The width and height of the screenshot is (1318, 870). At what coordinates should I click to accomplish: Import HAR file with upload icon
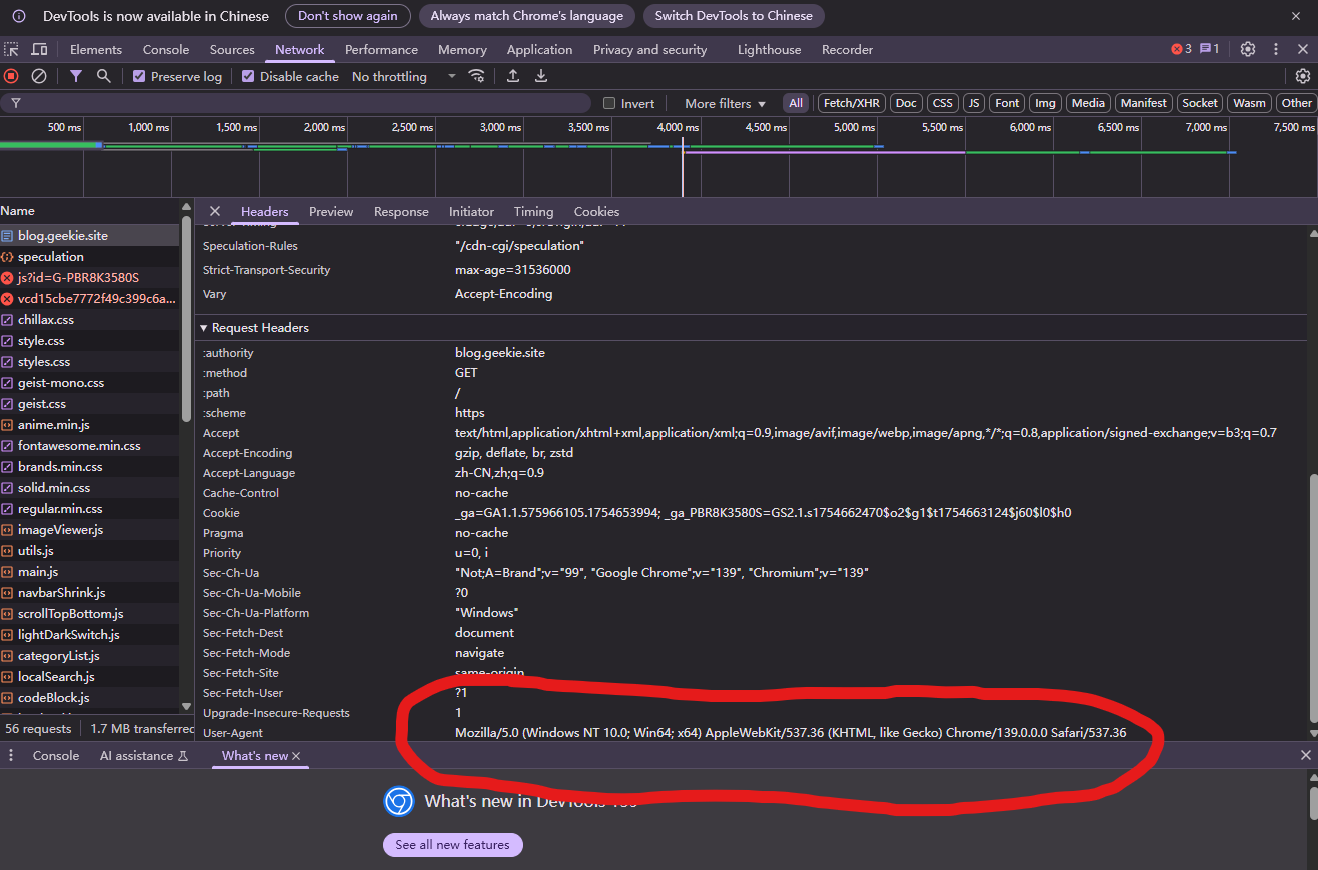click(x=513, y=76)
